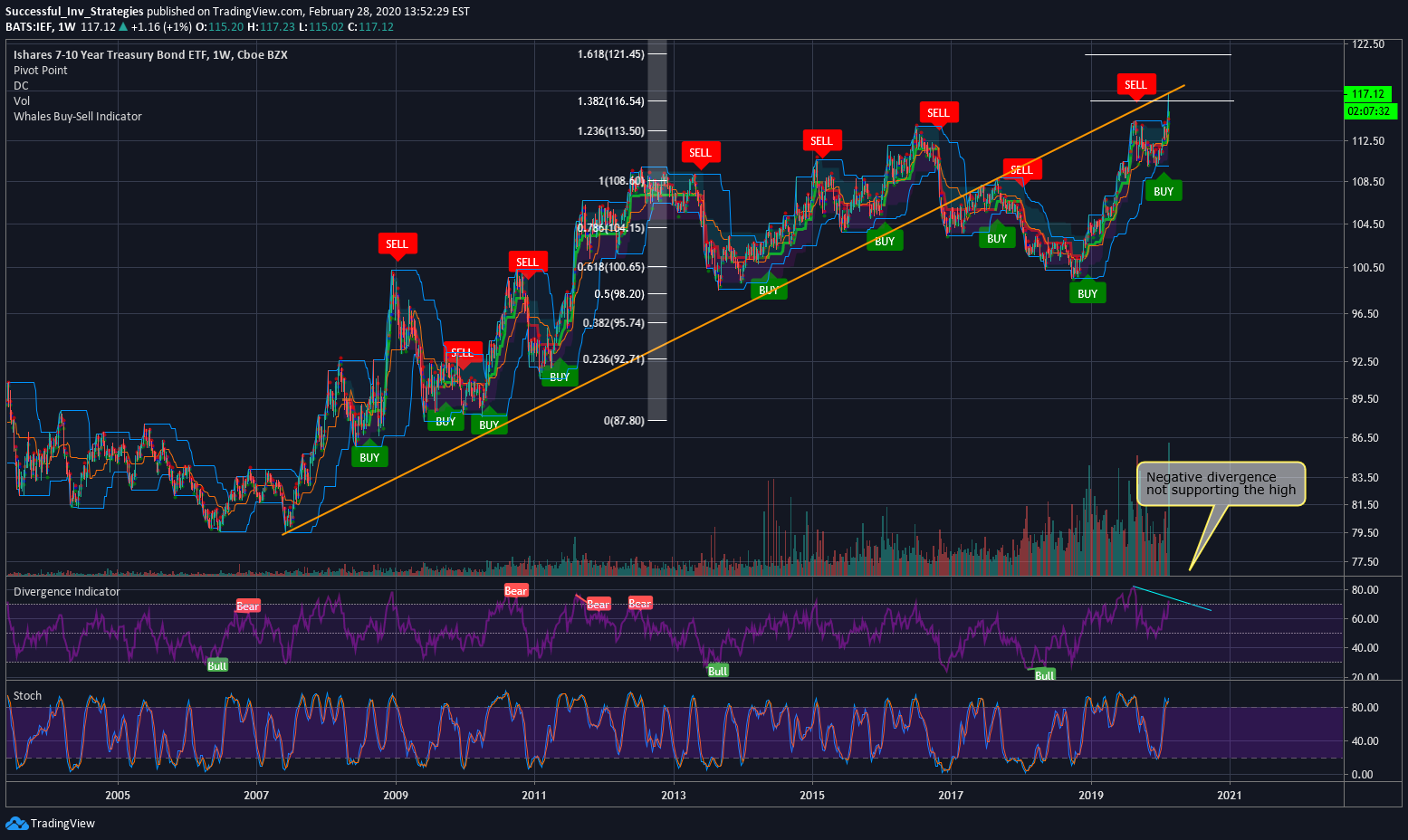The width and height of the screenshot is (1408, 840).
Task: Select the Stoch pane title
Action: pyautogui.click(x=27, y=696)
